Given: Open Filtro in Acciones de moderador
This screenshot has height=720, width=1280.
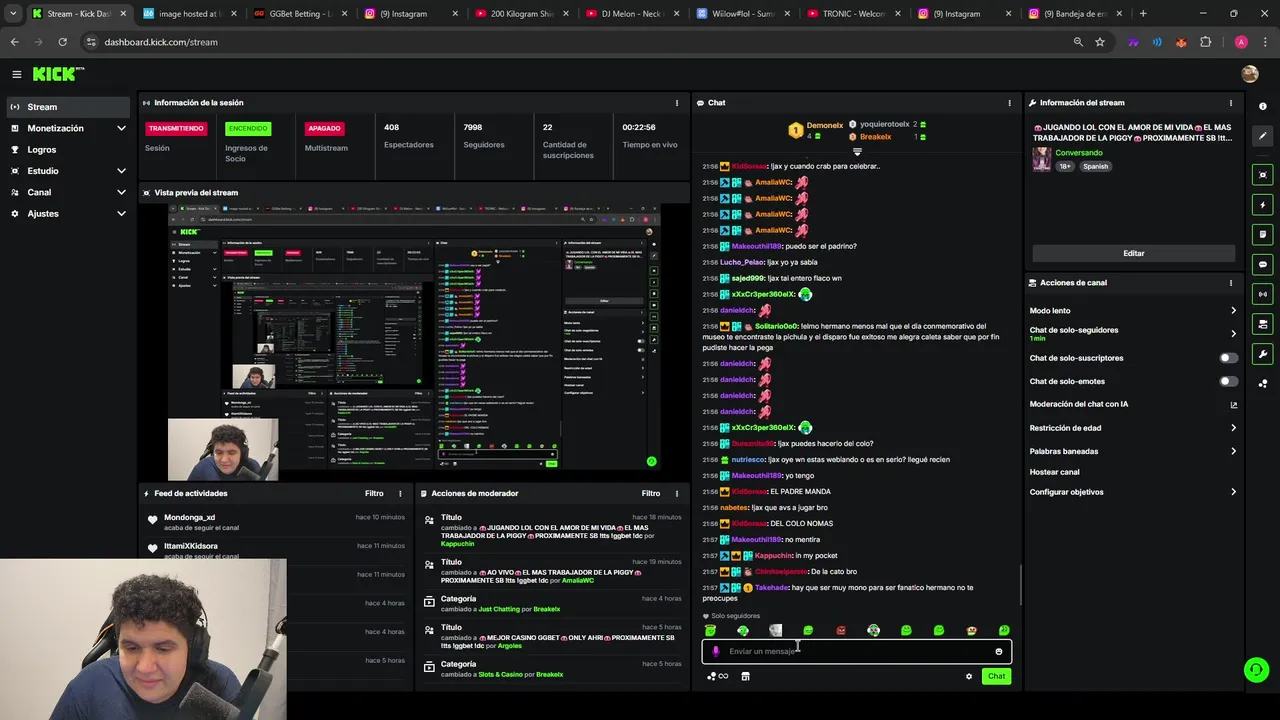Looking at the screenshot, I should tap(651, 493).
